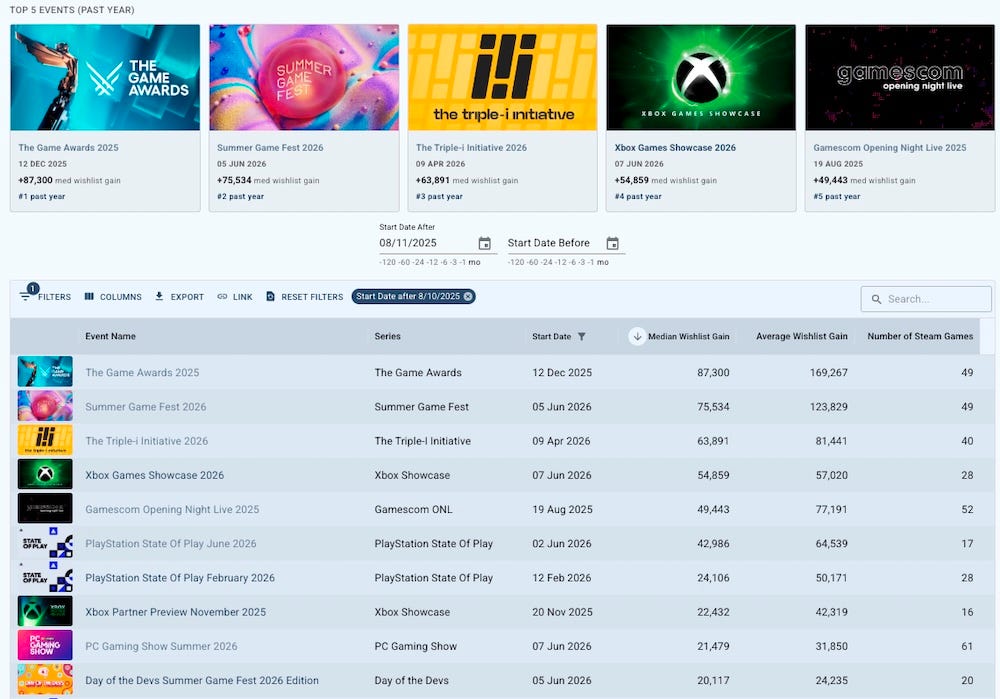Sort by Event Name column

110,336
